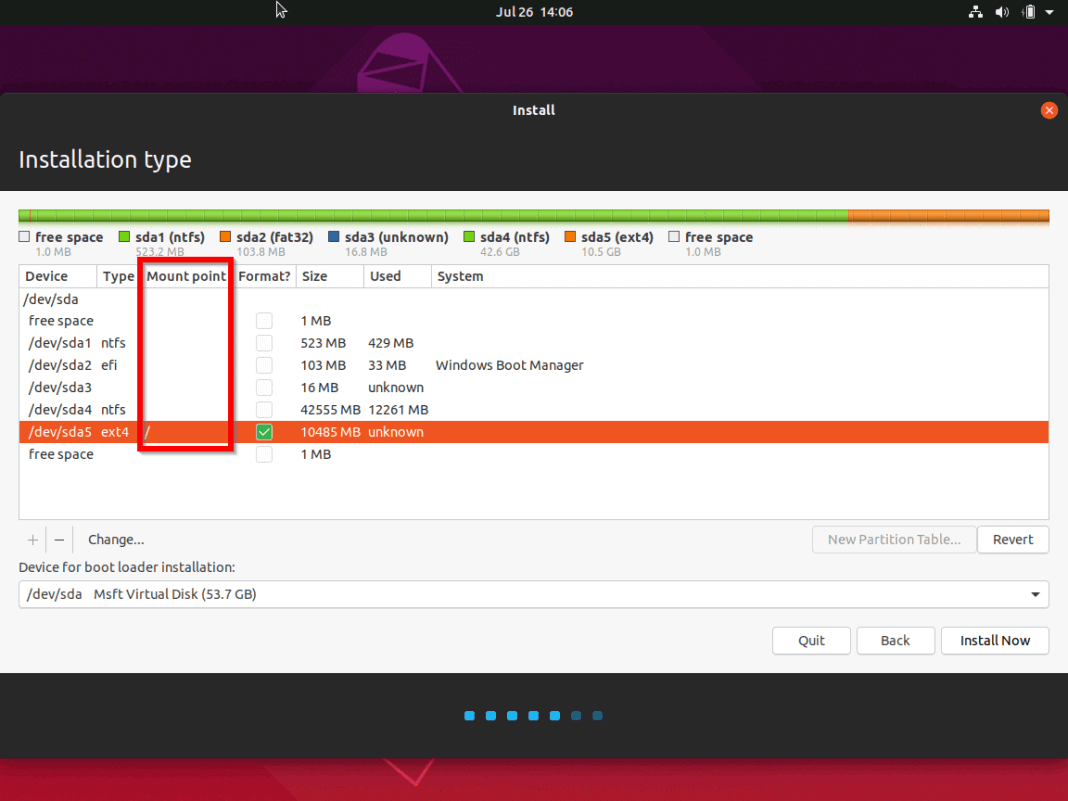
Task: Check the Format box for /dev/sda4
Action: (264, 409)
